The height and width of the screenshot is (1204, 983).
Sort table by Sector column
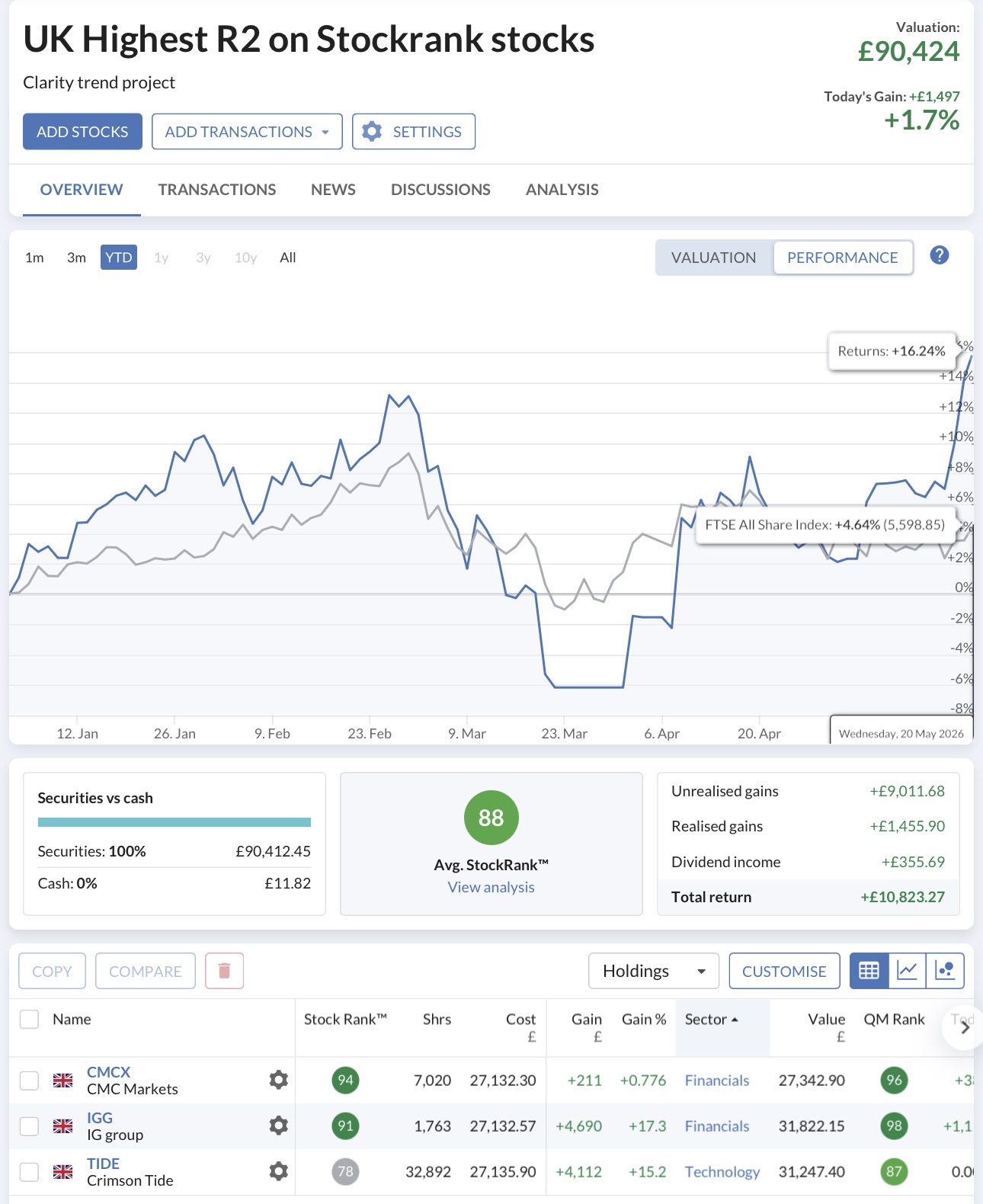712,1020
